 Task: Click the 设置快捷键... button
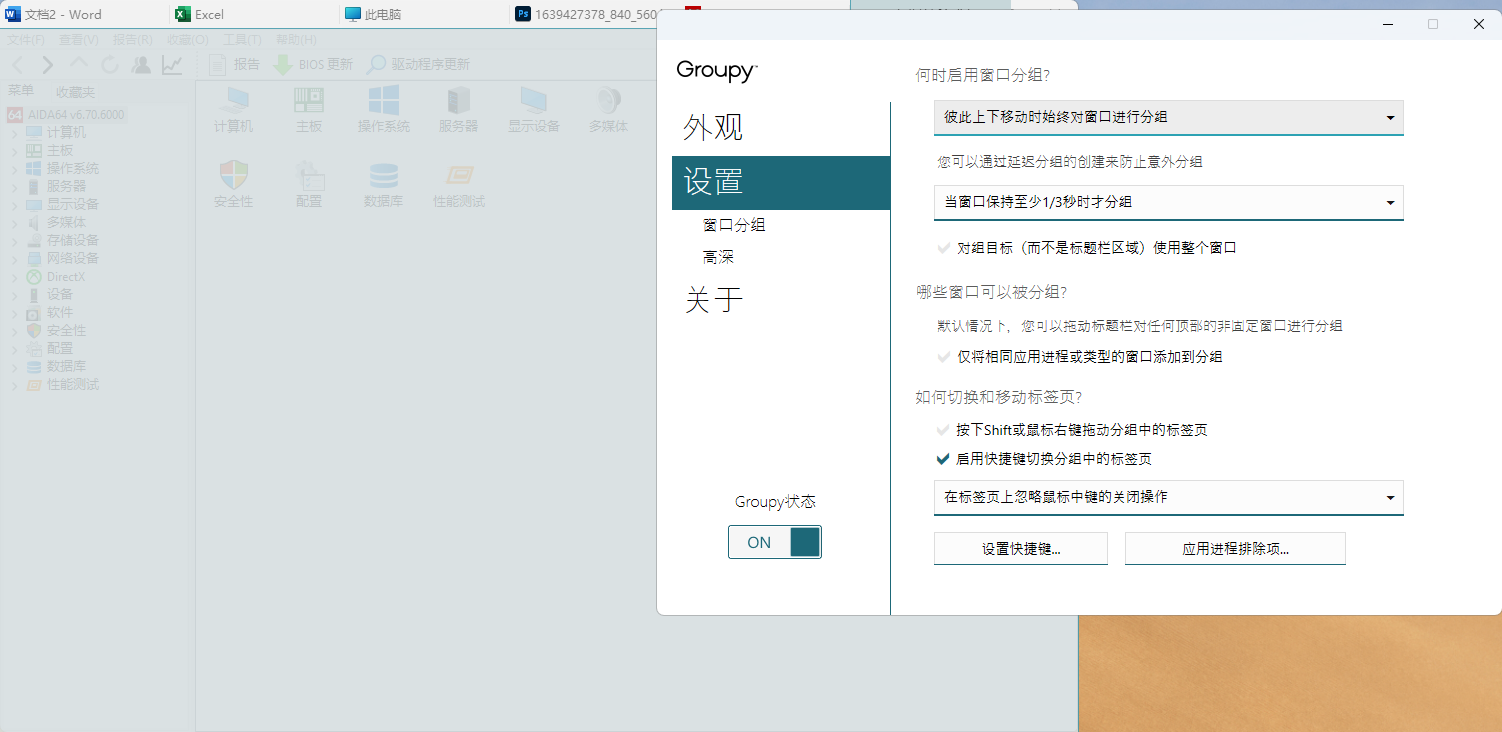click(1020, 549)
